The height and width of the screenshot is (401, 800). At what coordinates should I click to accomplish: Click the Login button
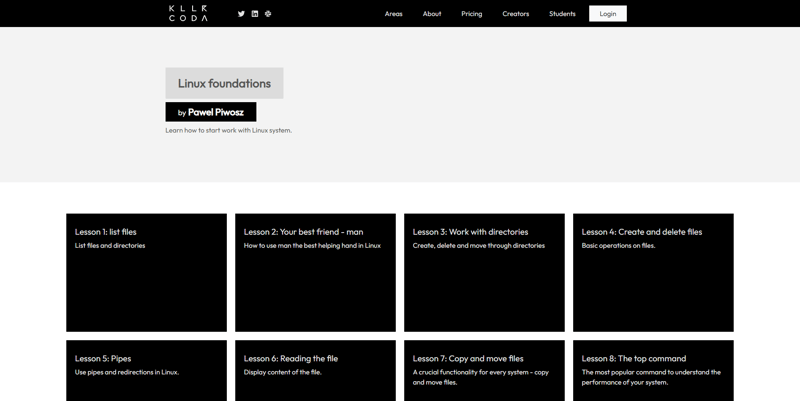tap(608, 14)
